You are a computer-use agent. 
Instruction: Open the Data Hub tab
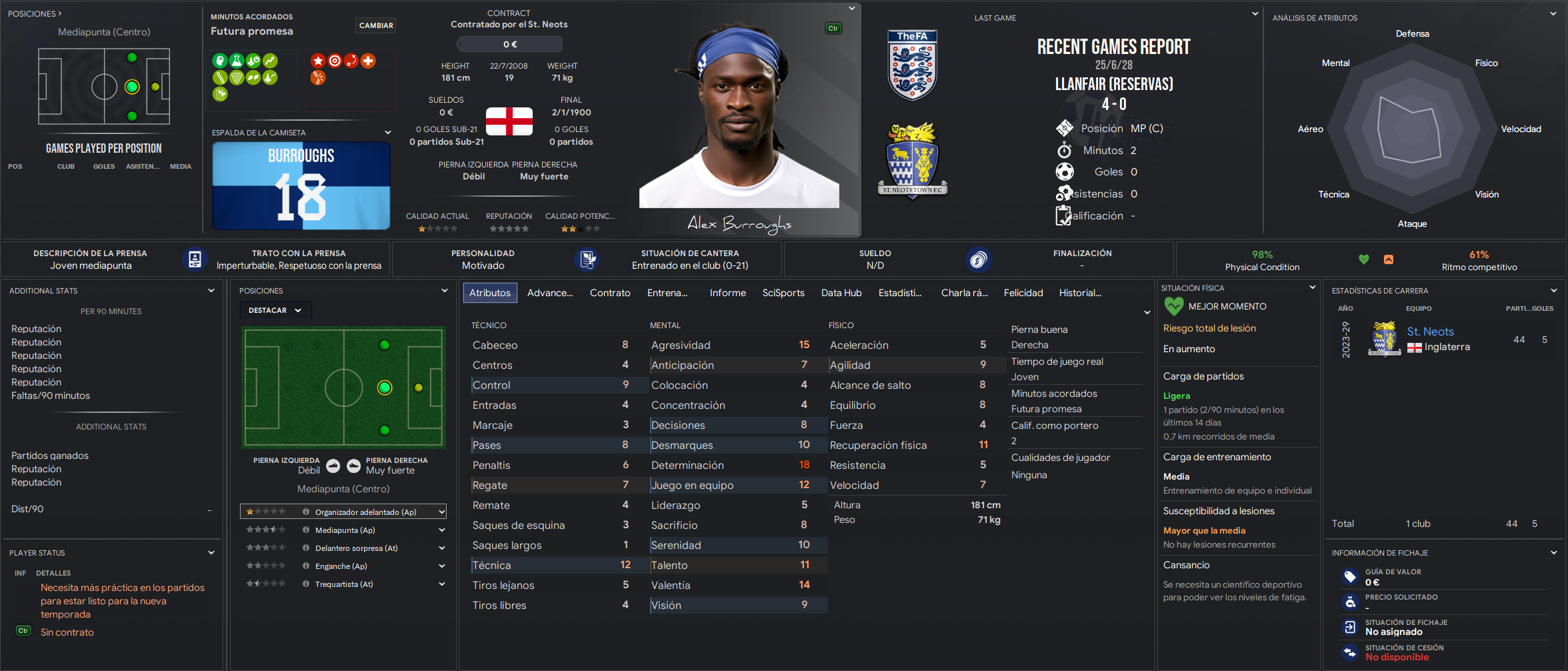tap(841, 293)
